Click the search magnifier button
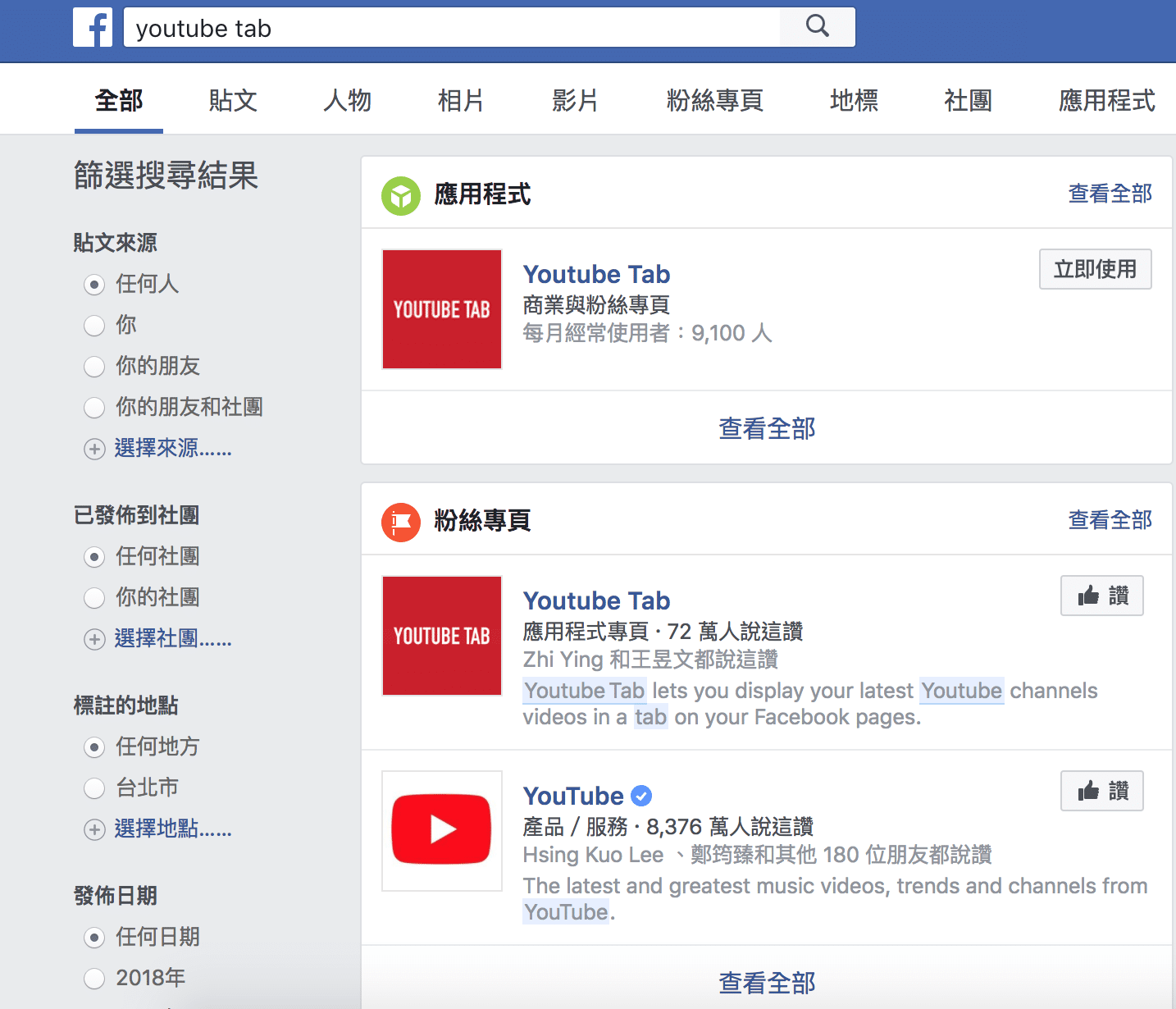 (x=818, y=27)
